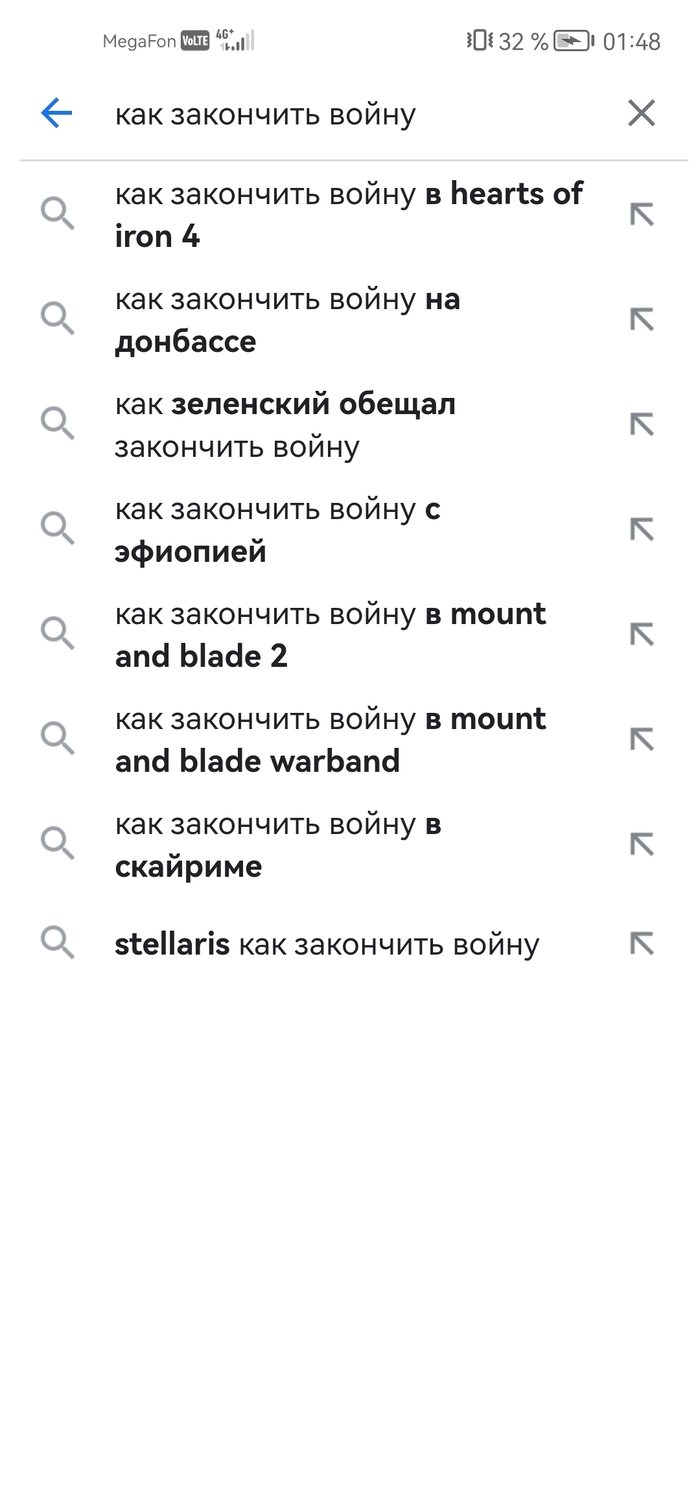Tap arrow icon next to 'с эфиопией'
Viewport: 700px width, 1497px height.
(641, 530)
